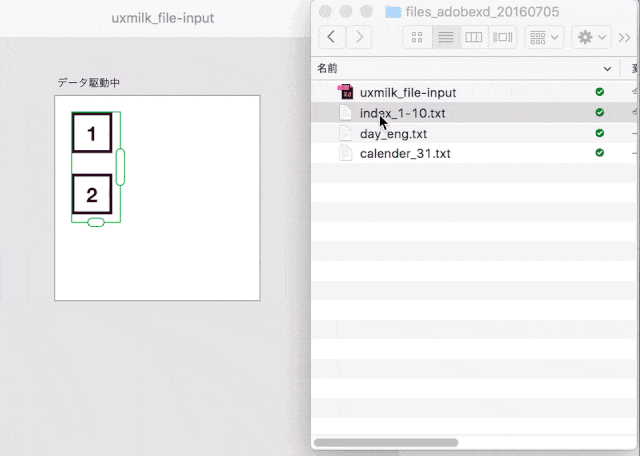The width and height of the screenshot is (640, 456).
Task: Click the repeat grid right-side handle
Action: point(120,166)
